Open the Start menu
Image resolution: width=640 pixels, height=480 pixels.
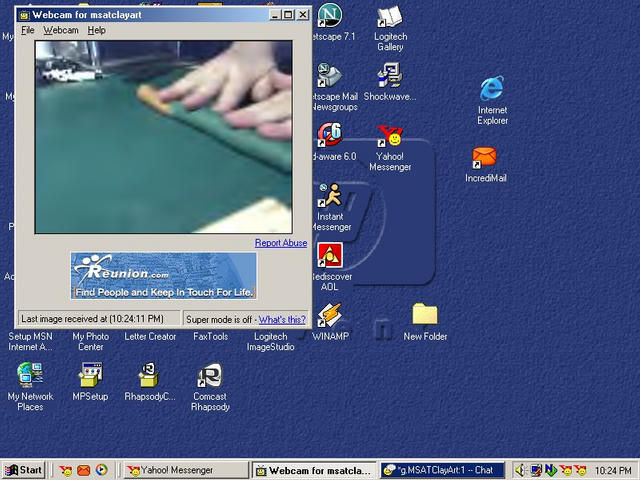coord(23,470)
